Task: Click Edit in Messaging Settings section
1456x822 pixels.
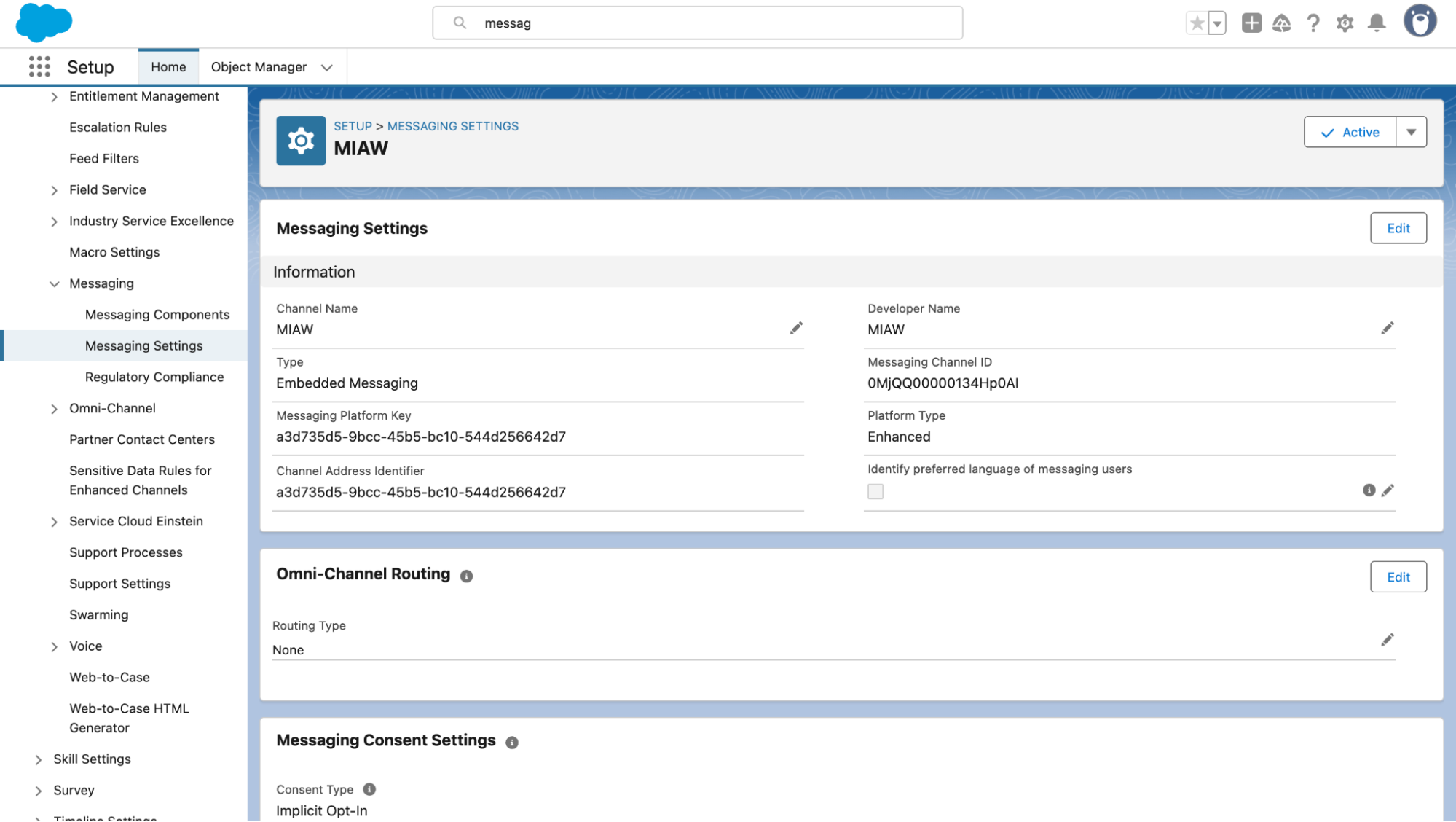Action: coord(1398,228)
